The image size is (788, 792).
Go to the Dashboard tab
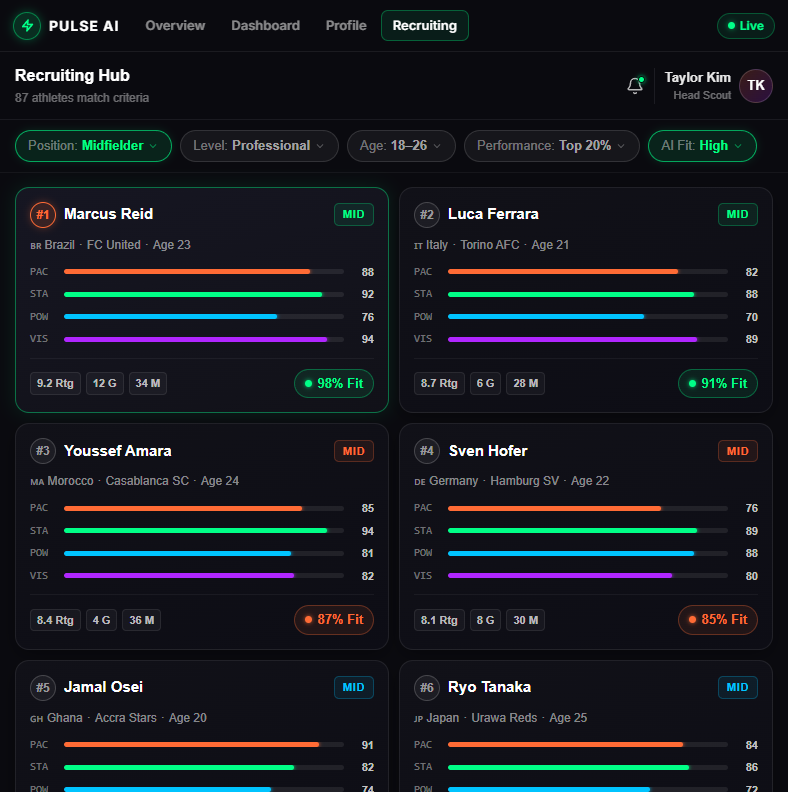pyautogui.click(x=265, y=26)
